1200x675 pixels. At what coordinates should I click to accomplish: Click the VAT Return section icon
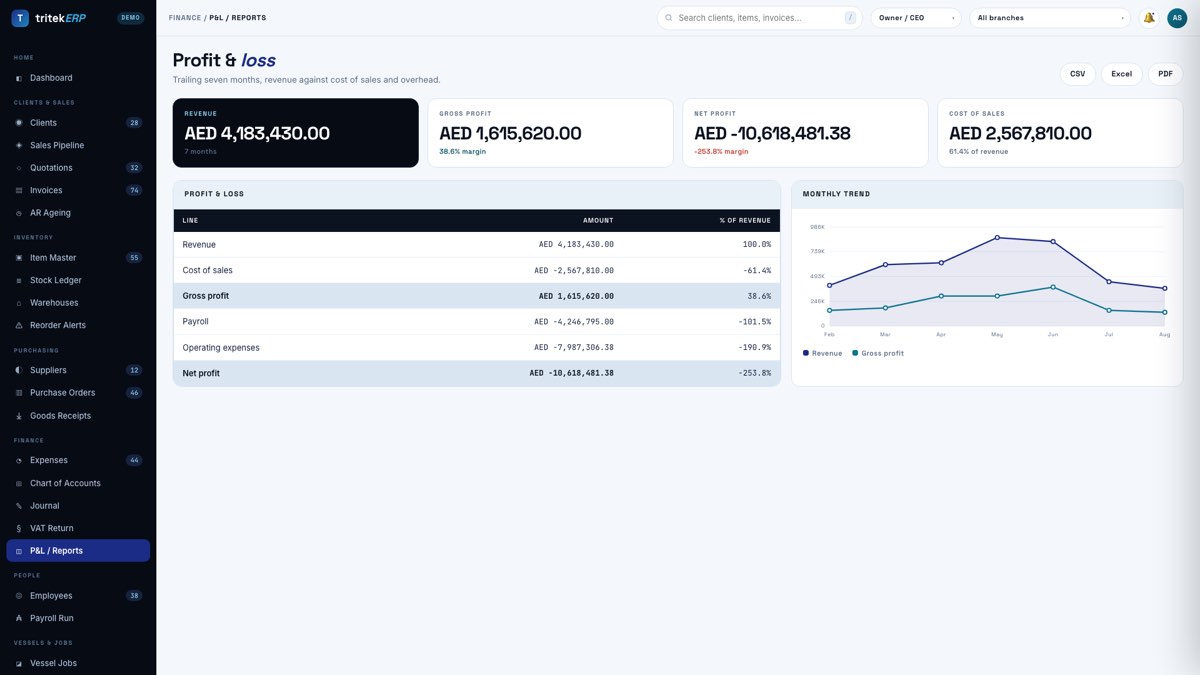19,528
